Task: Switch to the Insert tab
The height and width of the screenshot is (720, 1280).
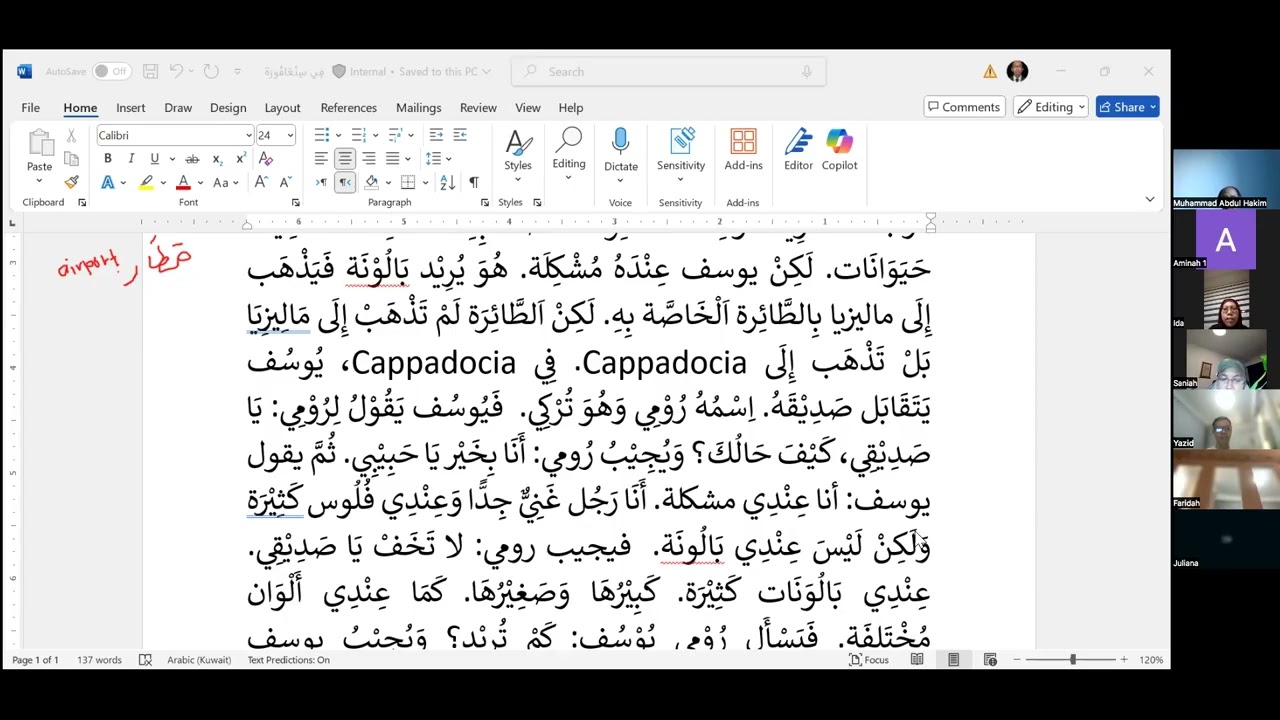Action: [x=130, y=107]
